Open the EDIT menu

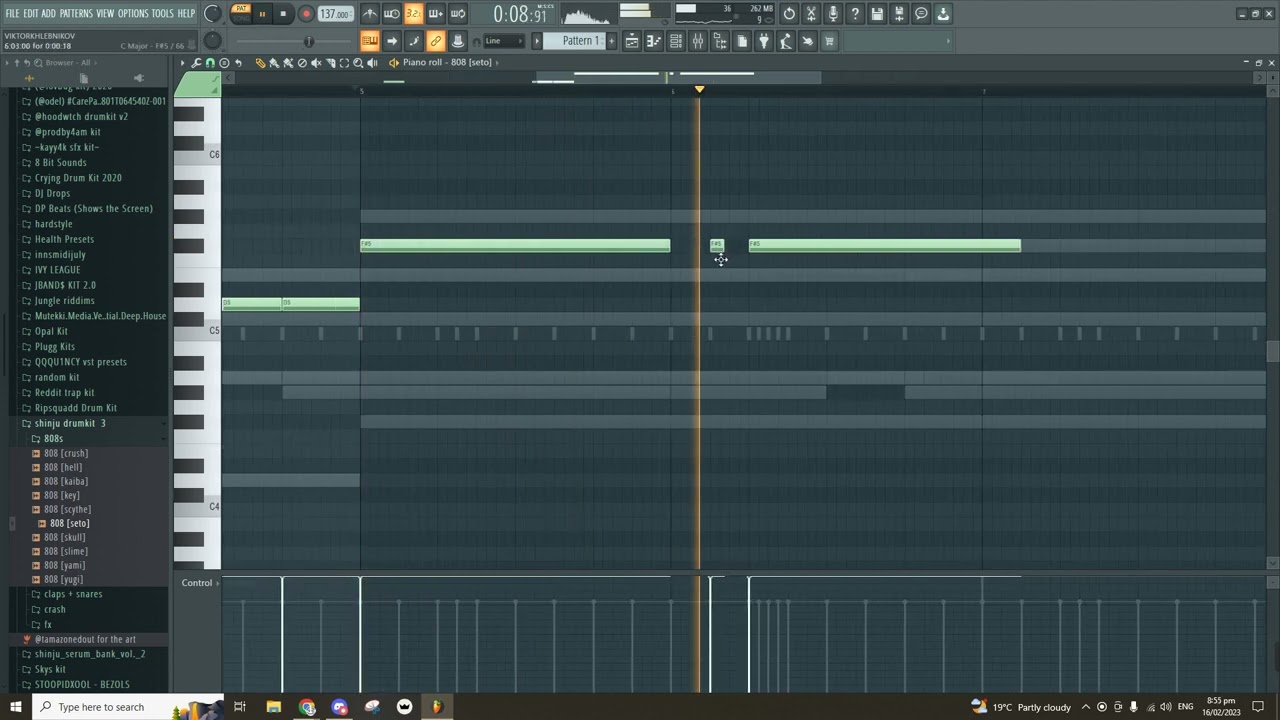point(31,13)
